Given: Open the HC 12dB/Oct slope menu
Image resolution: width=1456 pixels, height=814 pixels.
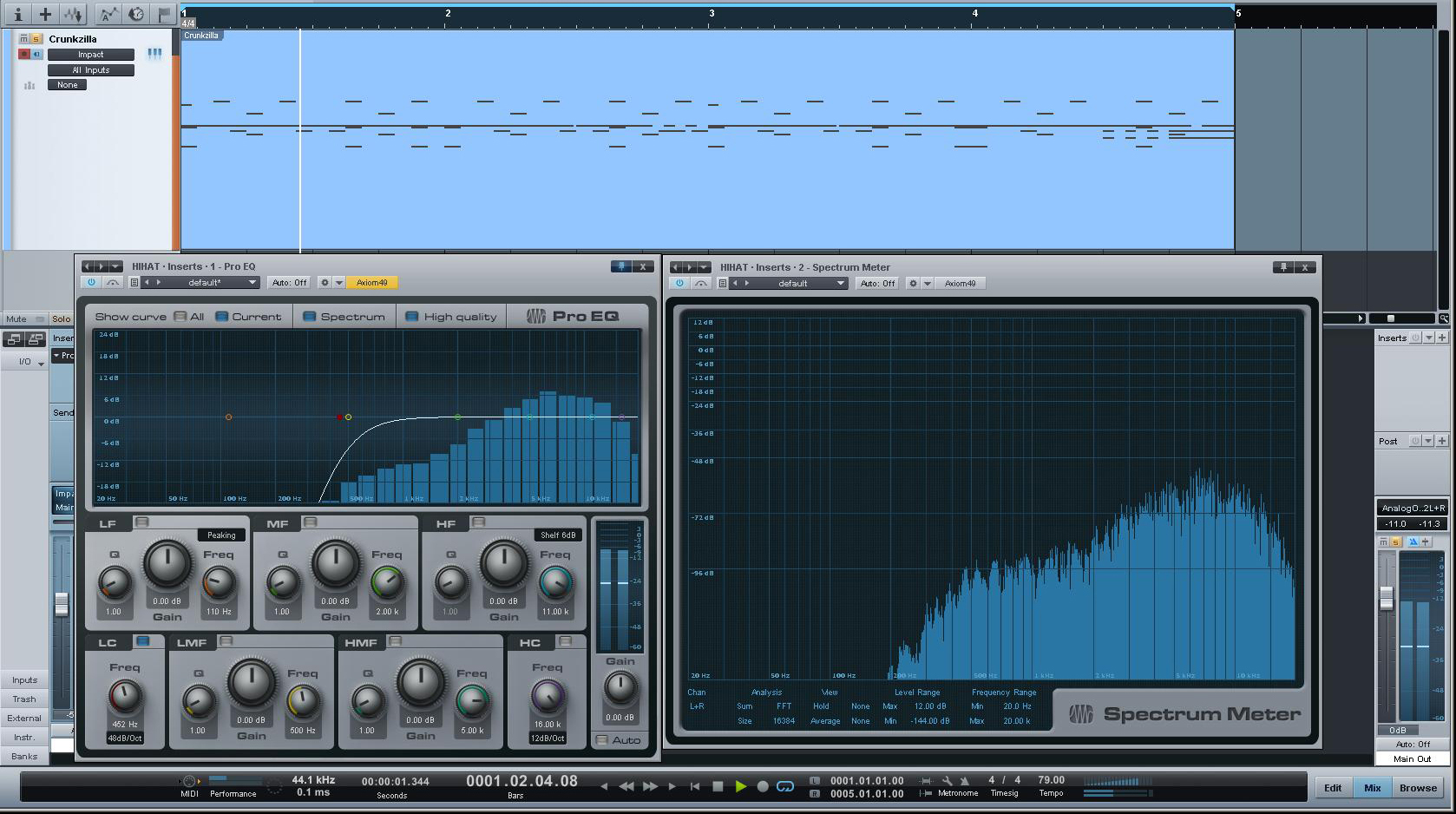Looking at the screenshot, I should pyautogui.click(x=548, y=739).
